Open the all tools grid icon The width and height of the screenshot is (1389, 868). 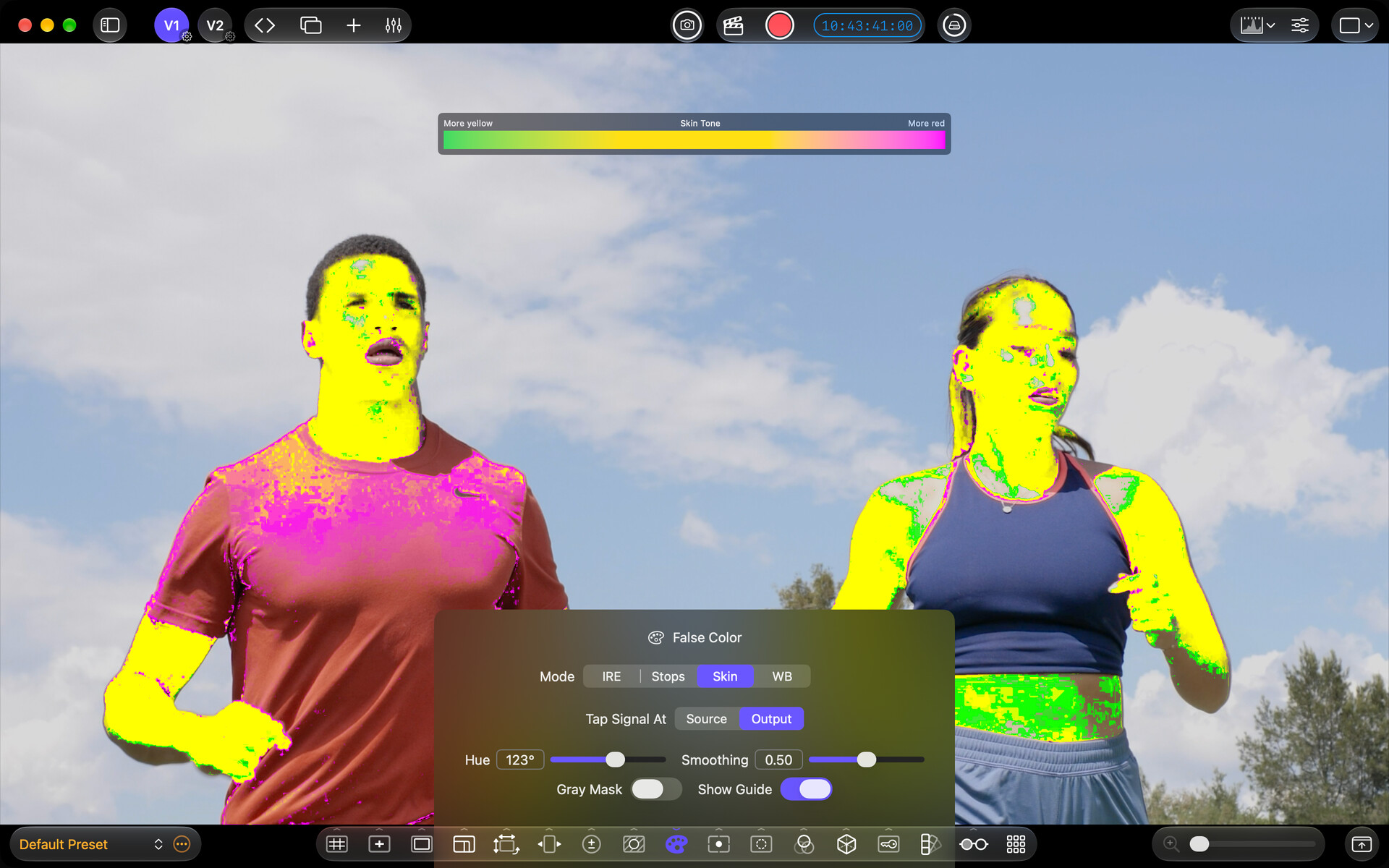(1016, 844)
